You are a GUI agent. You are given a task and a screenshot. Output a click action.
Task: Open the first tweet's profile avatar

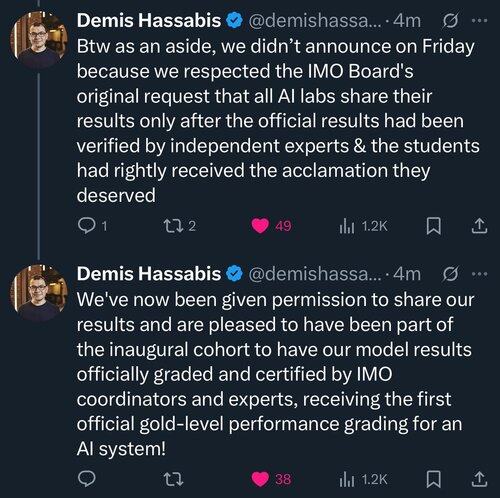(x=39, y=40)
